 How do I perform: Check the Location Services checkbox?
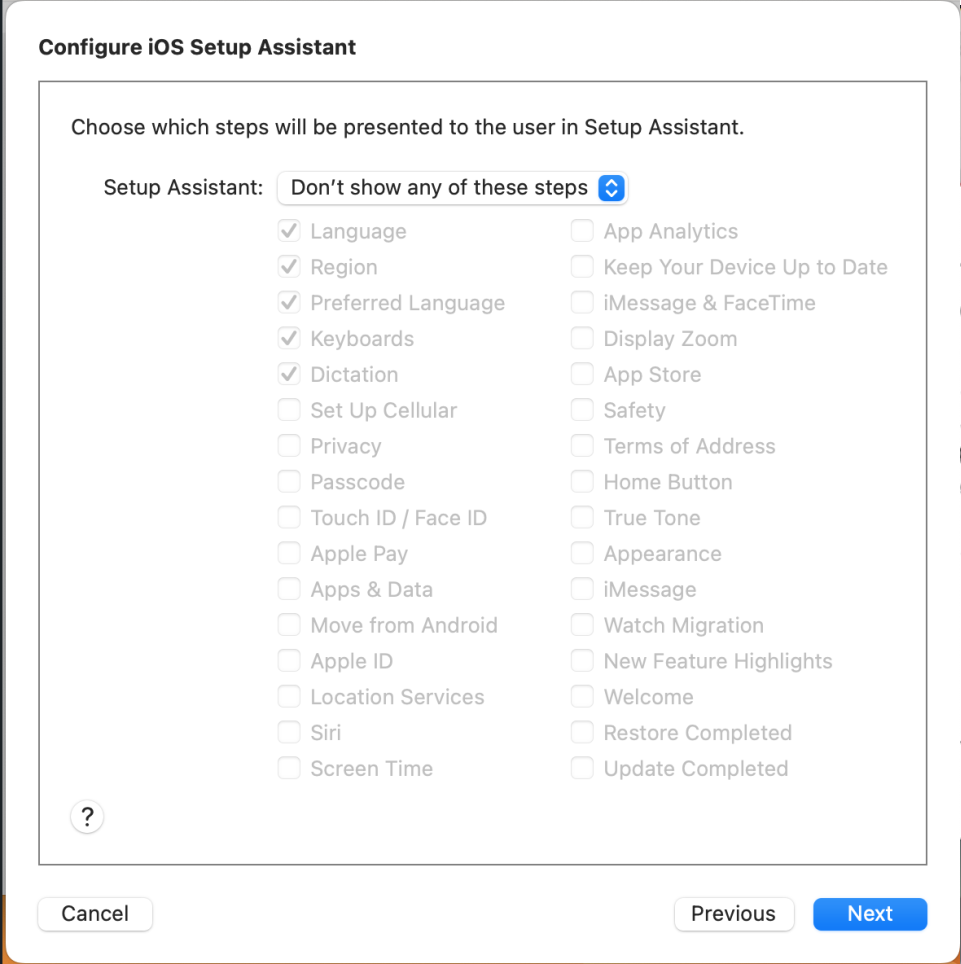click(289, 697)
